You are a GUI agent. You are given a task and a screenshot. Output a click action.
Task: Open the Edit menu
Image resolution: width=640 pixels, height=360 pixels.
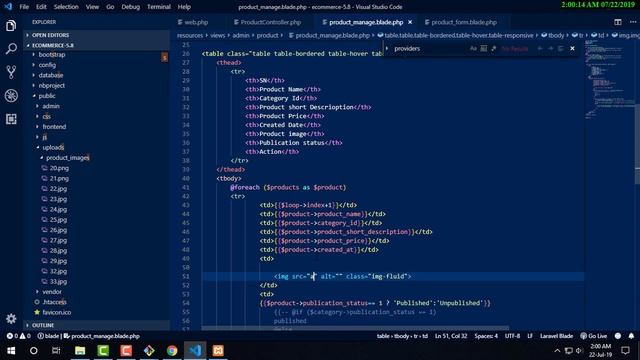(41, 7)
